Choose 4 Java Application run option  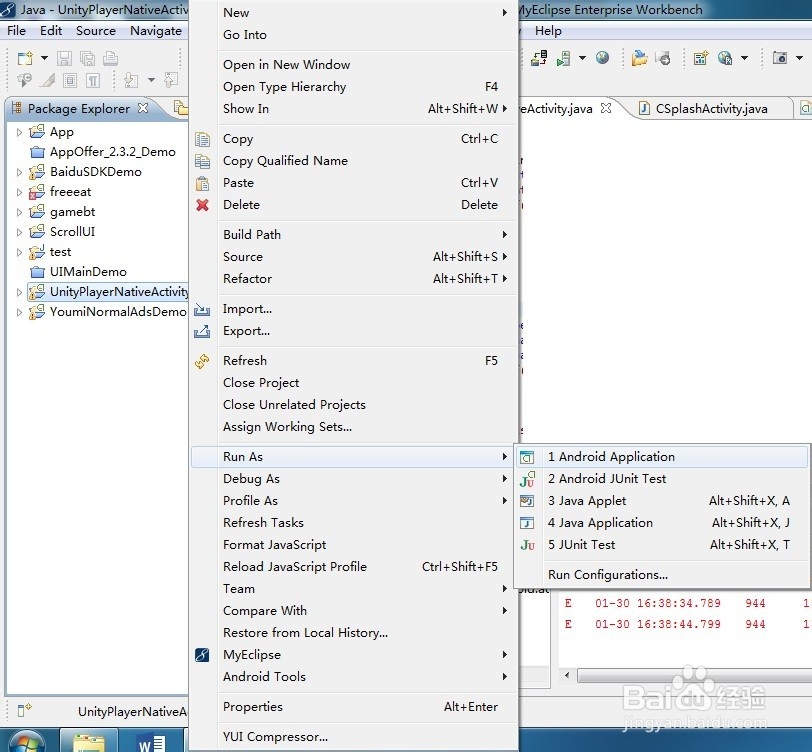[x=662, y=523]
